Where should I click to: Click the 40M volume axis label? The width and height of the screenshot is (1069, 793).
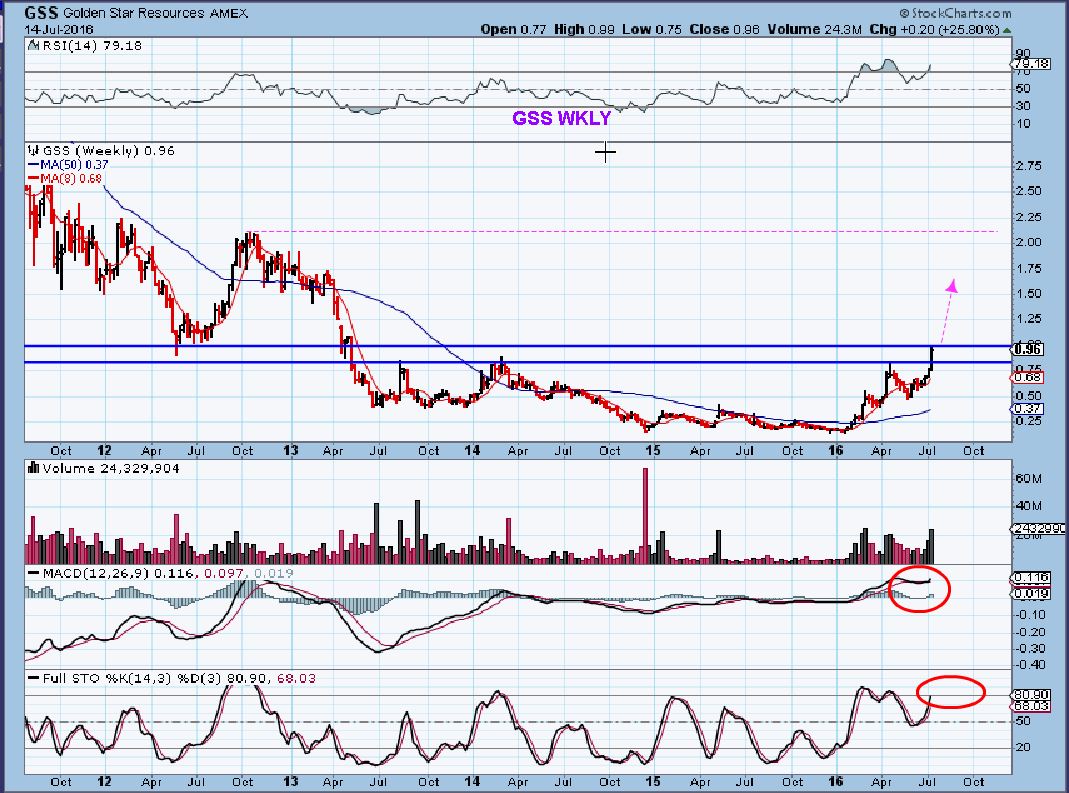point(1028,506)
